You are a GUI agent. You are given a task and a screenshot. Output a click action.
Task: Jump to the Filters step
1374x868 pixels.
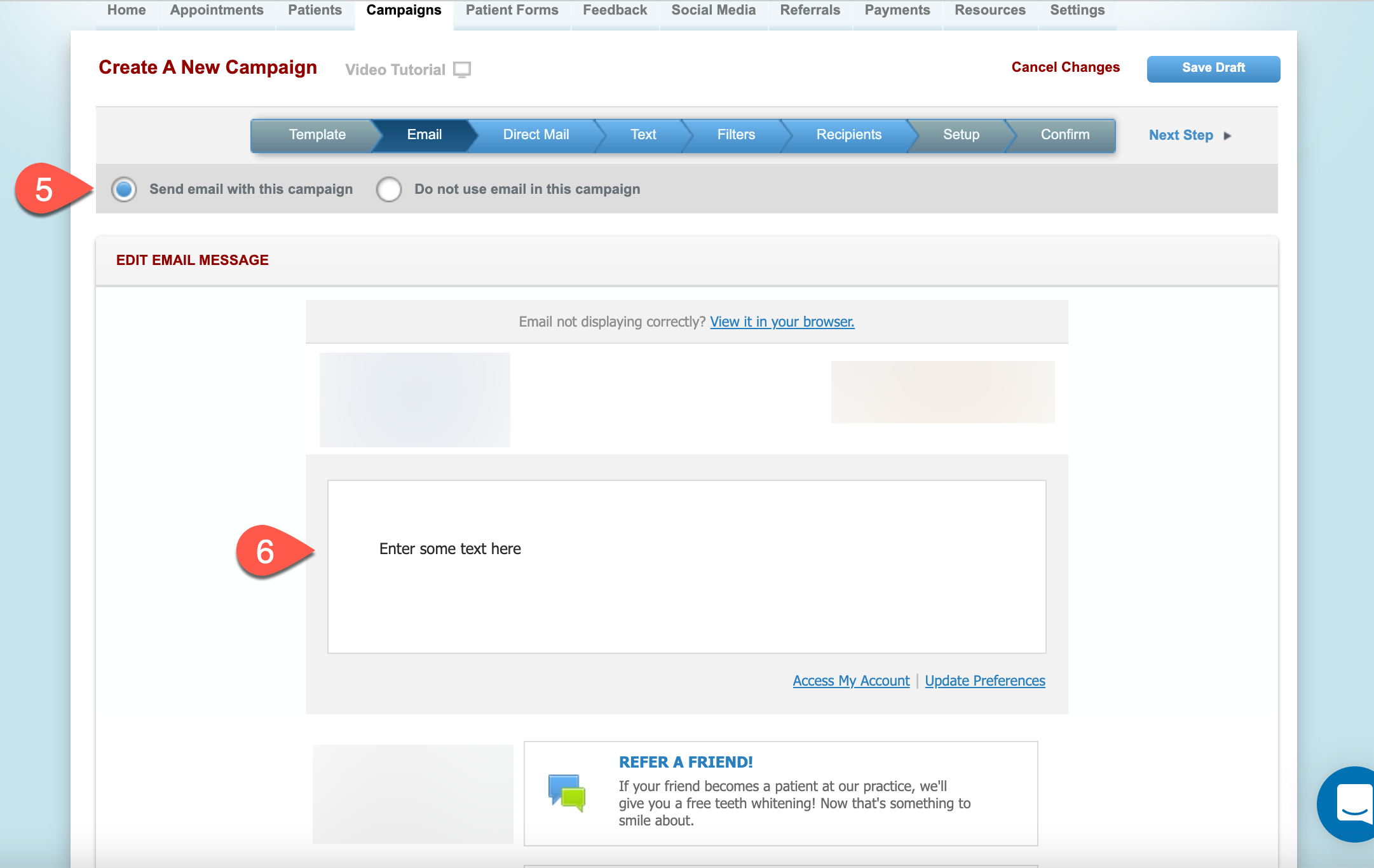coord(735,135)
